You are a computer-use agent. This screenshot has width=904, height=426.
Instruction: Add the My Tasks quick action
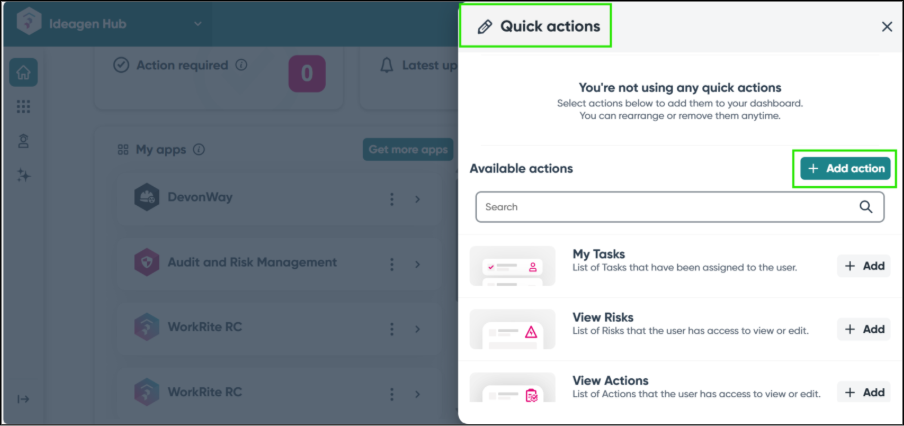[x=863, y=266]
